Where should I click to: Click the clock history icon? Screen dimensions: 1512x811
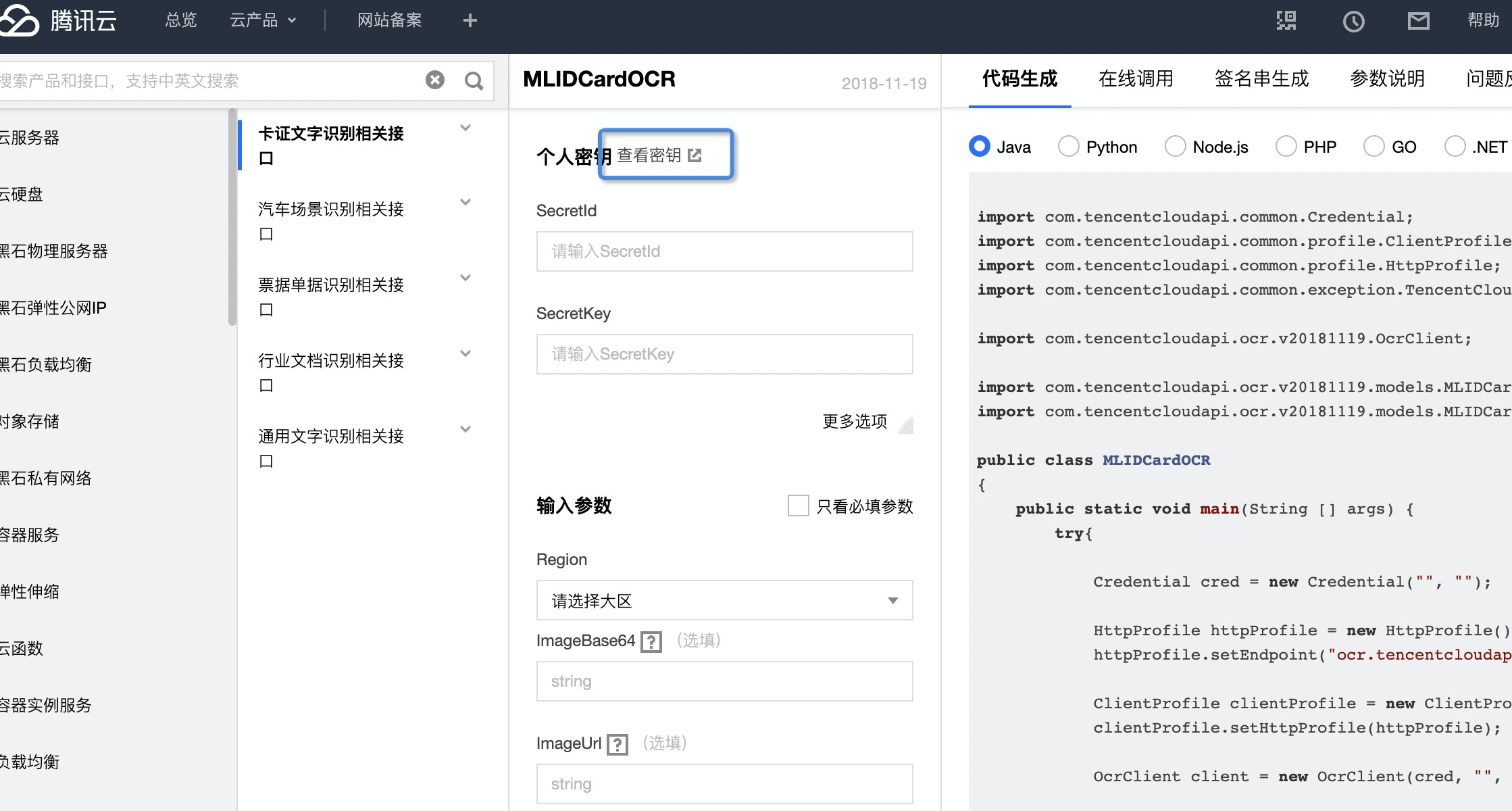pyautogui.click(x=1353, y=21)
